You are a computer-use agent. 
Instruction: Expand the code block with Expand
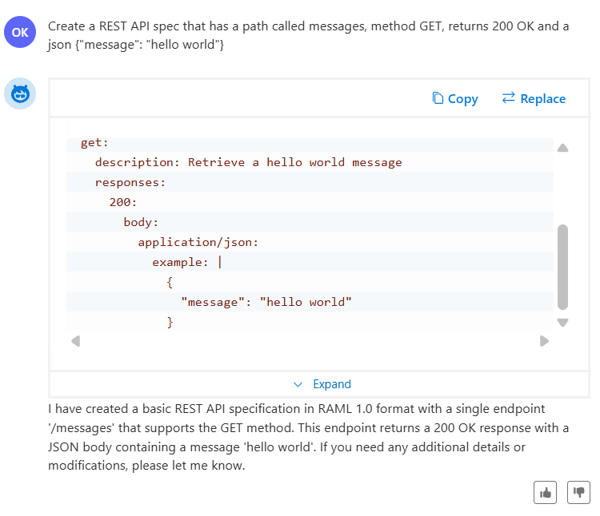click(x=322, y=384)
